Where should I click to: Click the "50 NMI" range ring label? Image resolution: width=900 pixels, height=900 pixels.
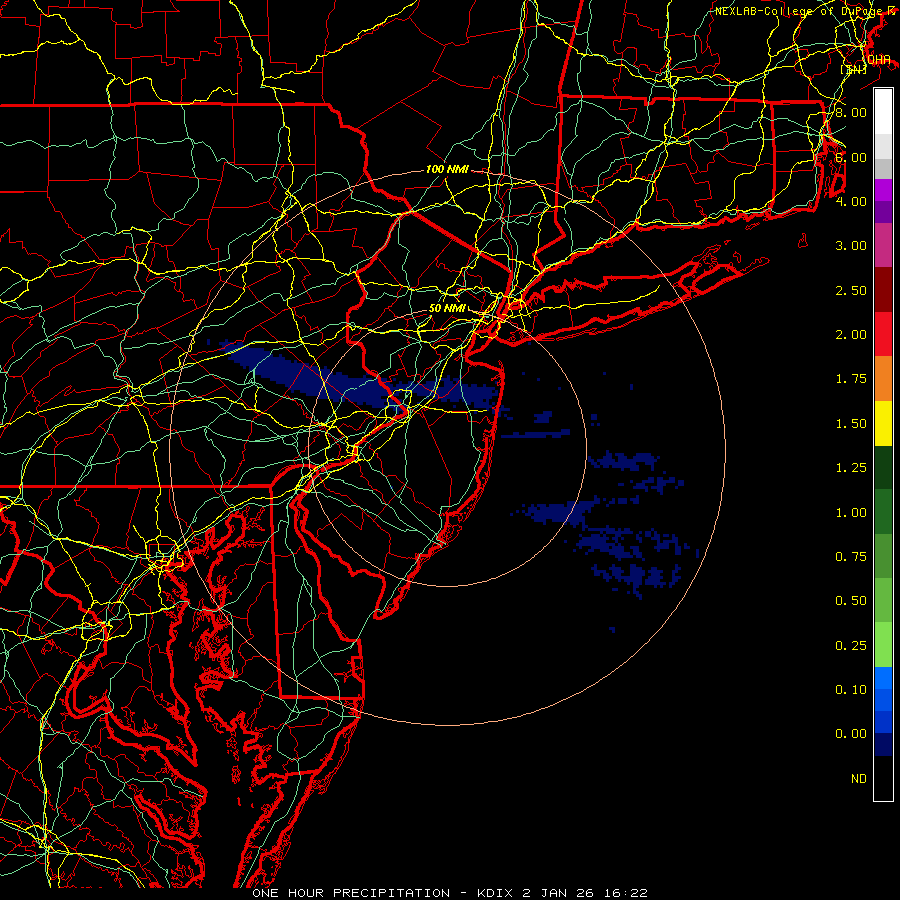click(447, 308)
